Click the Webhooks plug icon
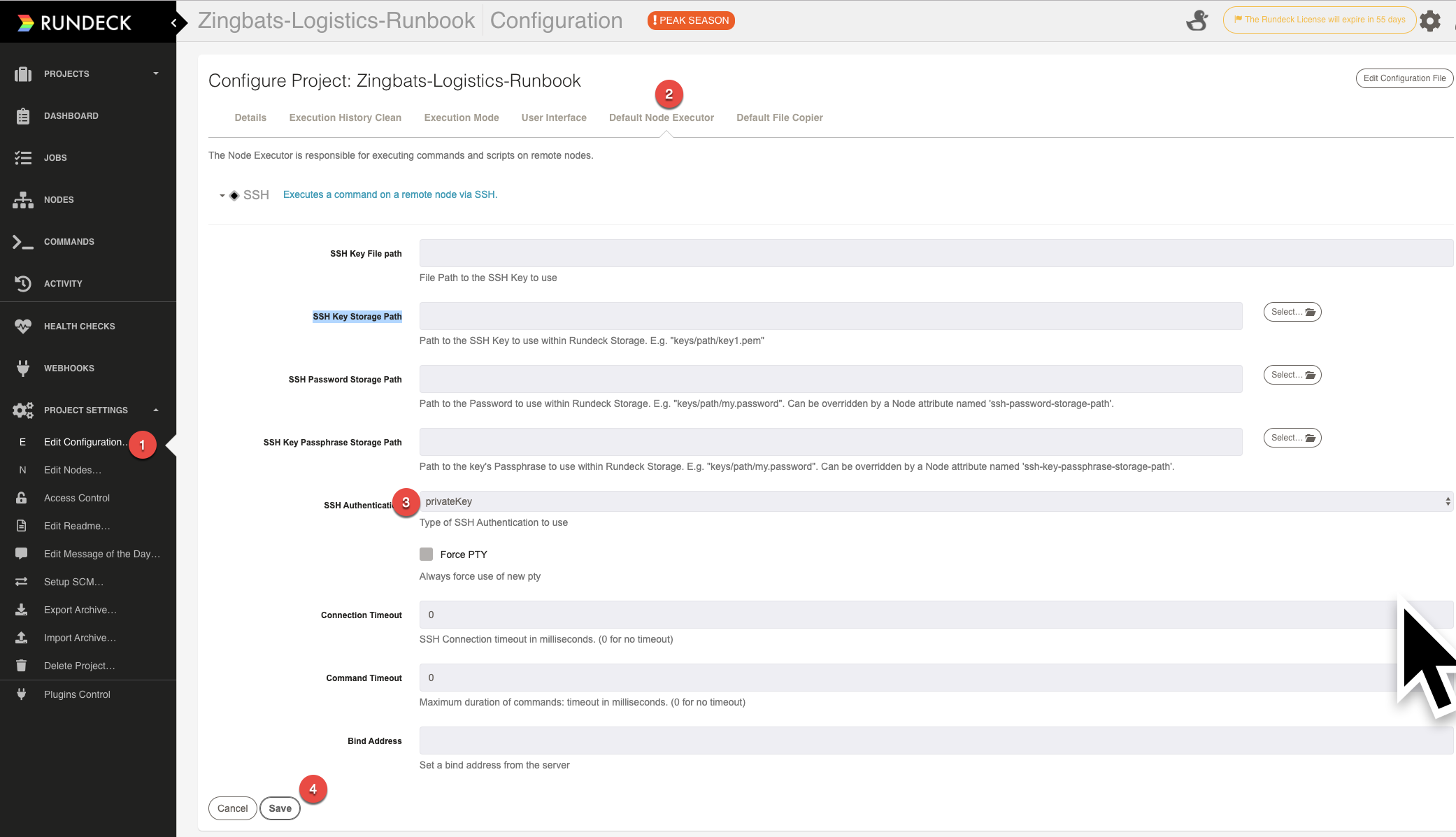This screenshot has height=837, width=1456. [23, 368]
